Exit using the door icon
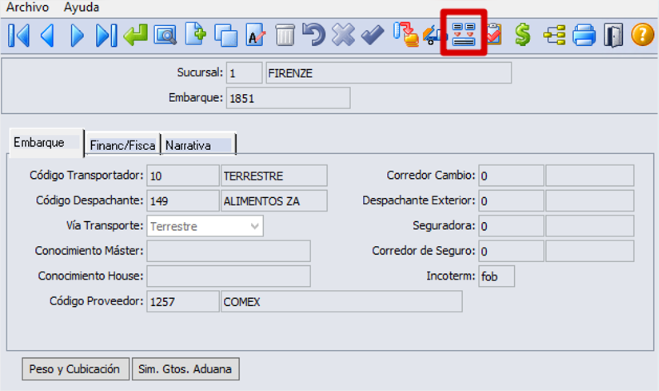659x391 pixels. pyautogui.click(x=613, y=35)
